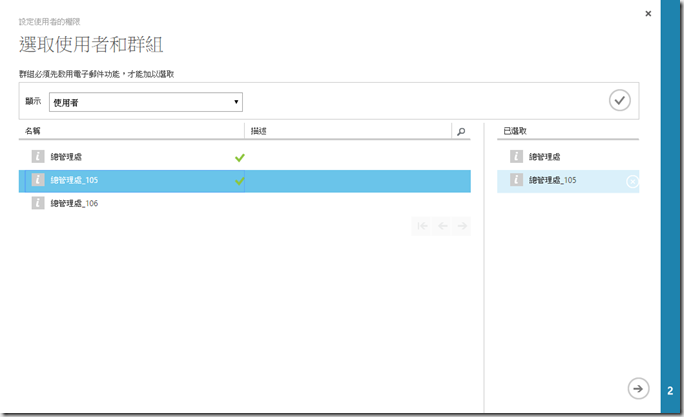
Task: Toggle the green checkmark for 總管理處
Action: [x=239, y=157]
